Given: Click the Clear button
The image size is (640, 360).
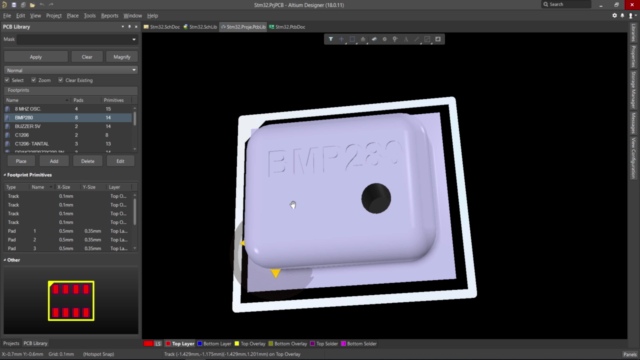Looking at the screenshot, I should point(87,57).
